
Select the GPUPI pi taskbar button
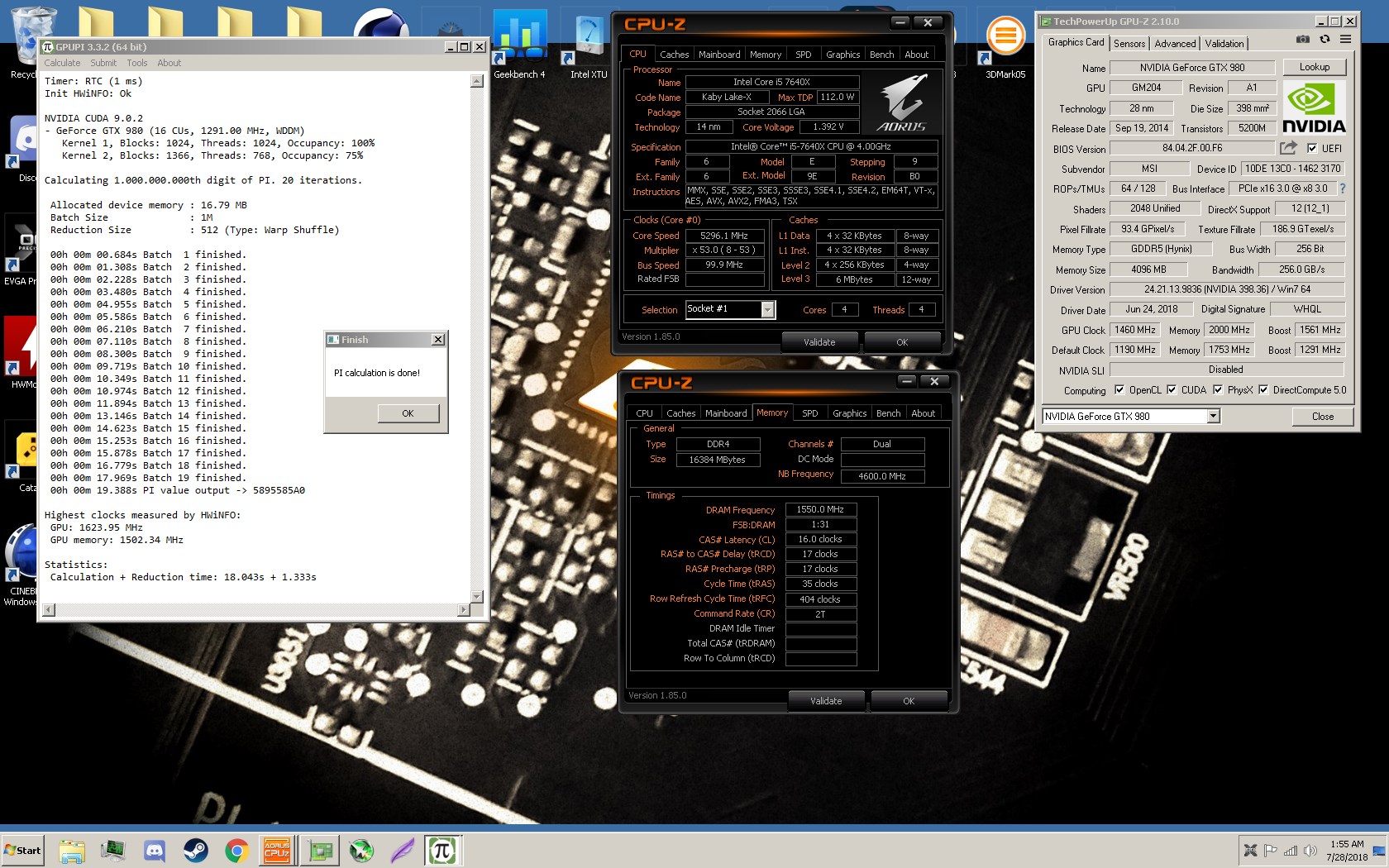443,850
